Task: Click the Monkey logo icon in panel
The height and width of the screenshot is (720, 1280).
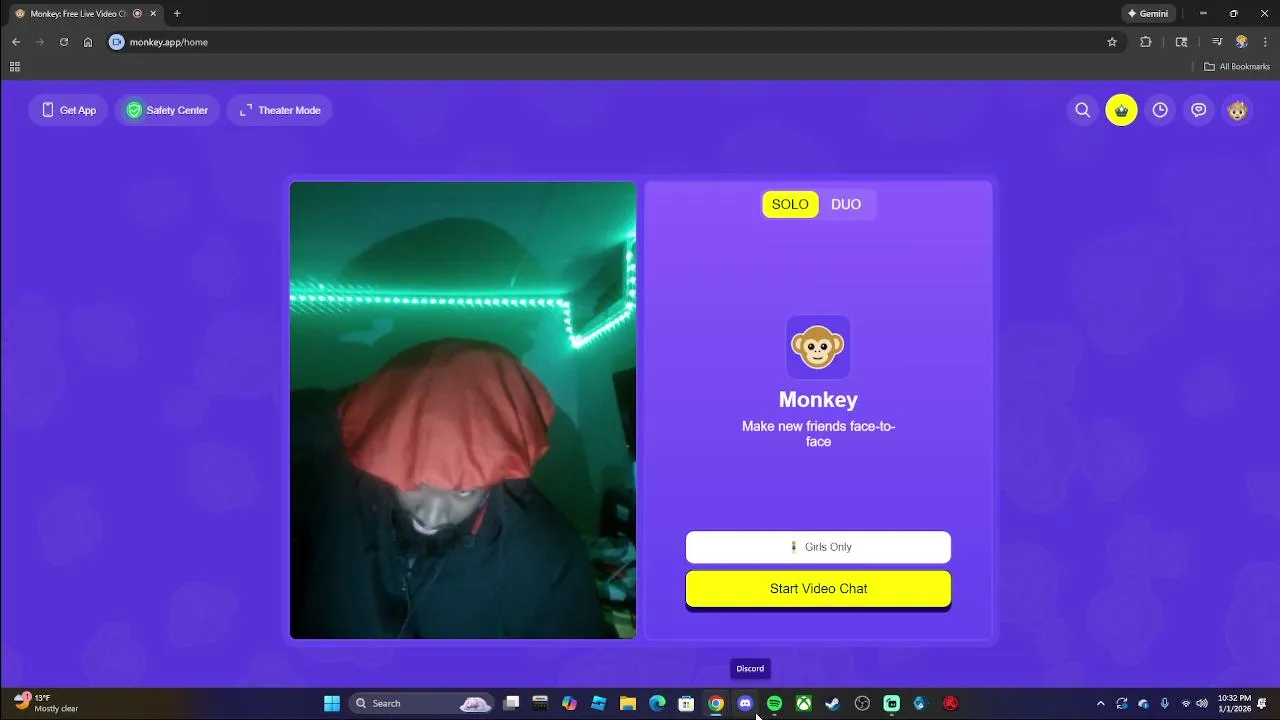Action: click(818, 347)
